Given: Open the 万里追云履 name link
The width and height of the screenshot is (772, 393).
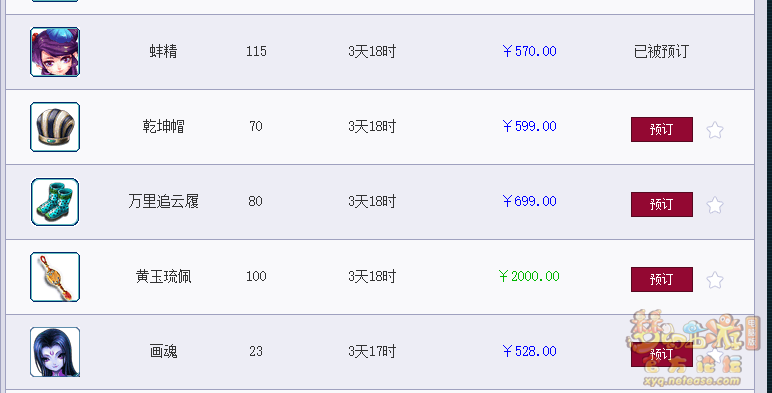Looking at the screenshot, I should pos(163,201).
